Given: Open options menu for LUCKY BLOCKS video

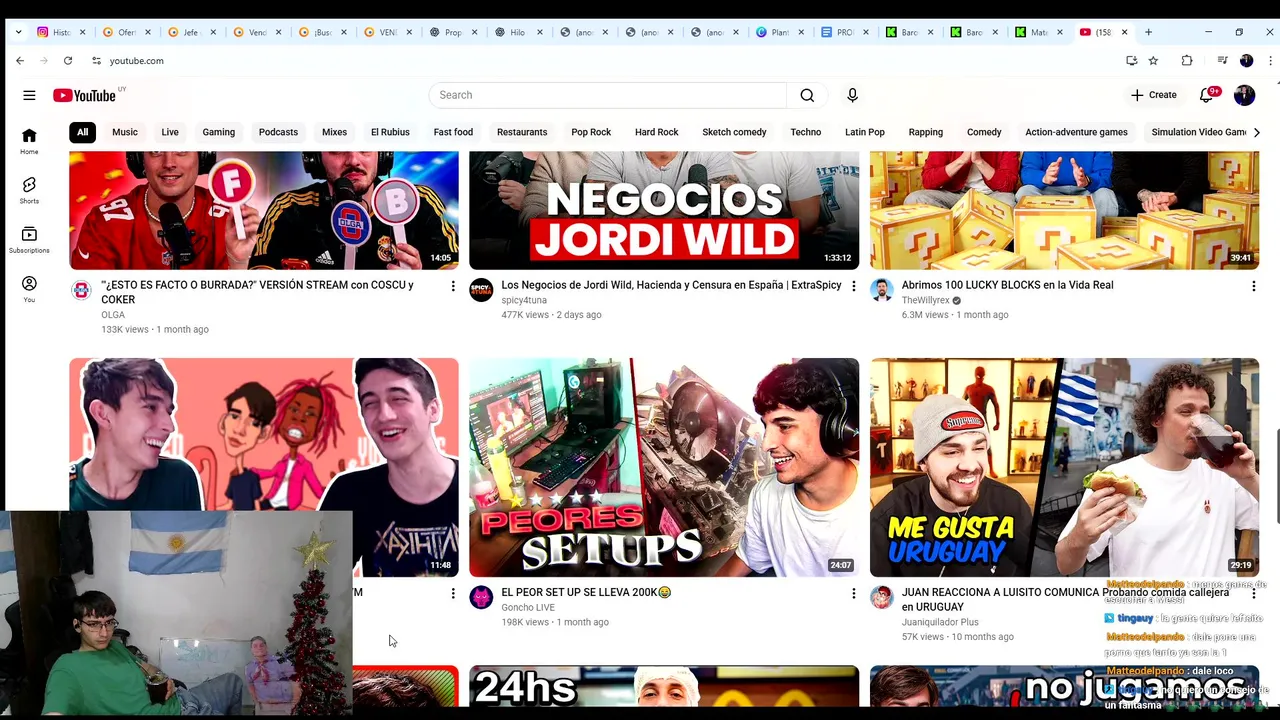Looking at the screenshot, I should click(x=1253, y=287).
